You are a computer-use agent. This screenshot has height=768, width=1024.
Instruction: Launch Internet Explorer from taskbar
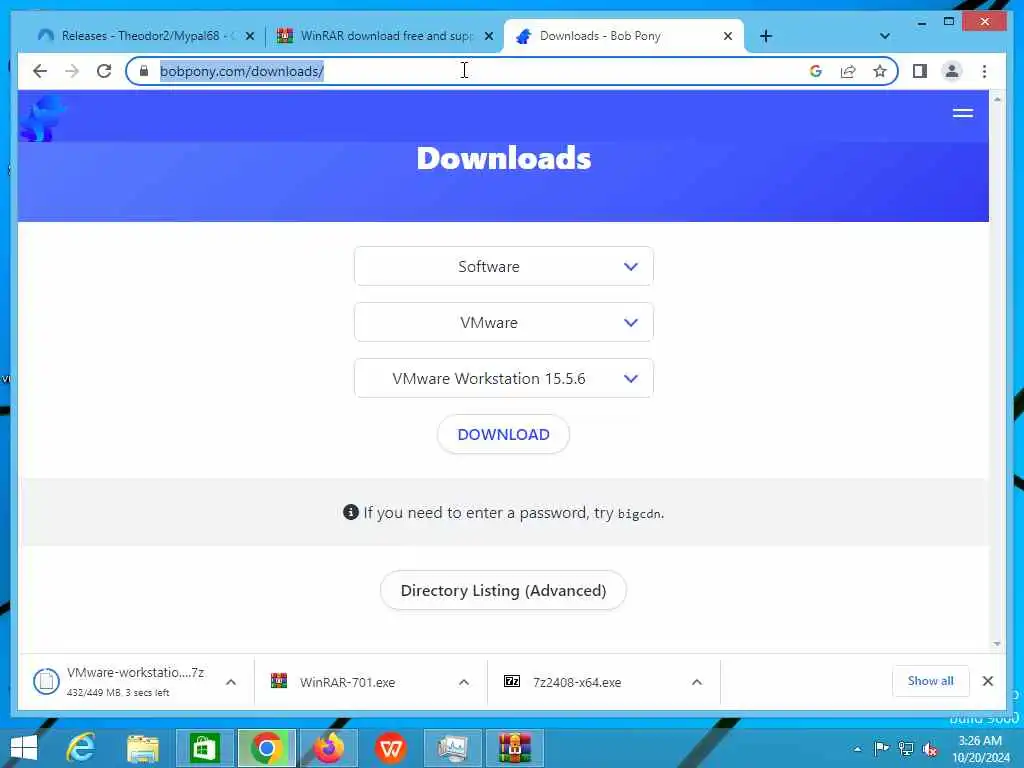point(81,748)
